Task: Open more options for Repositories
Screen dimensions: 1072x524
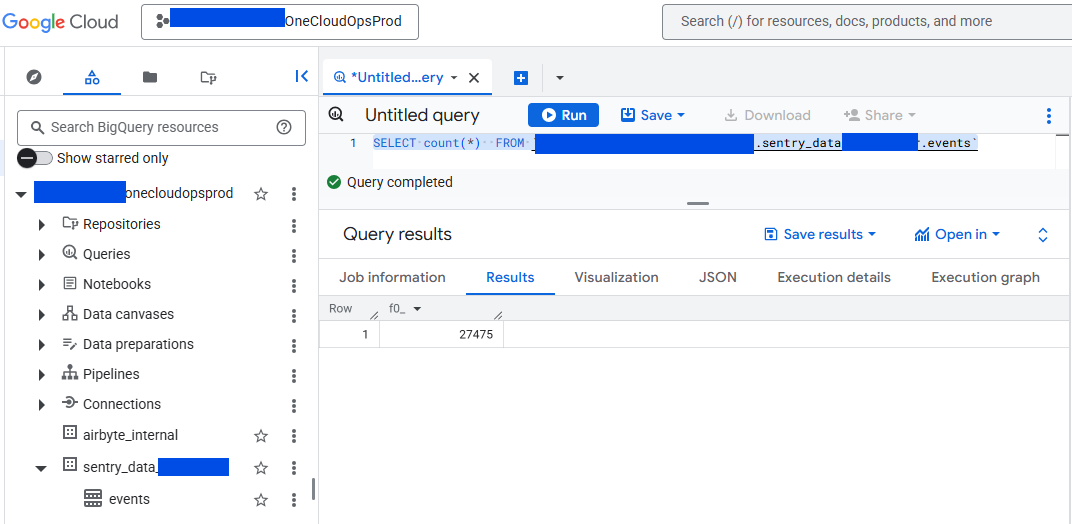Action: coord(294,226)
